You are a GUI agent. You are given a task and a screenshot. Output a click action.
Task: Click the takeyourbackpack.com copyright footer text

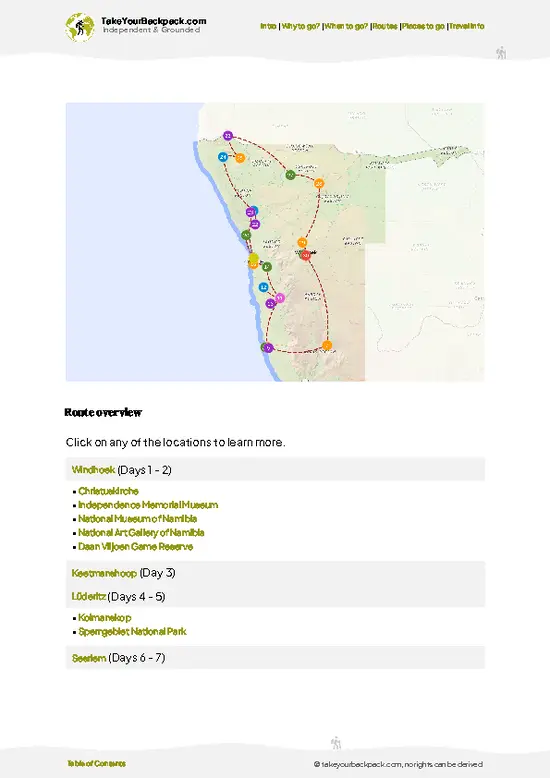coord(398,764)
